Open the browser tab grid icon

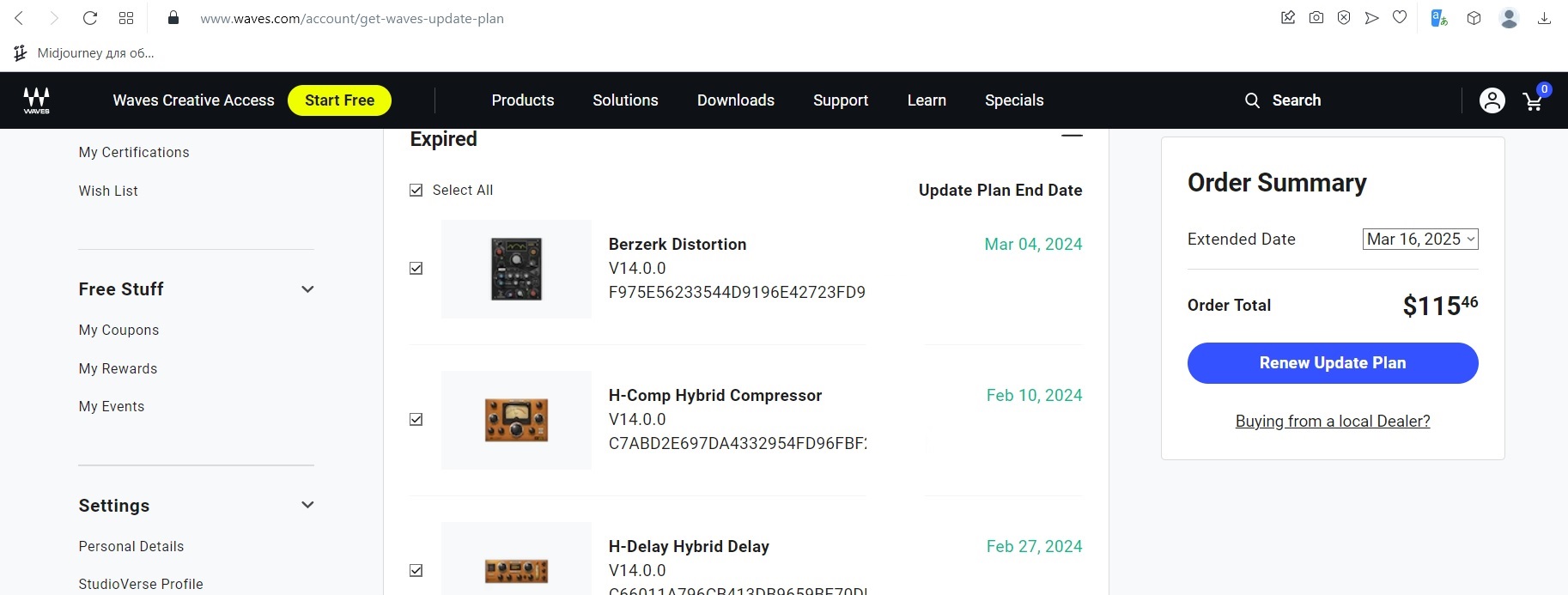126,18
